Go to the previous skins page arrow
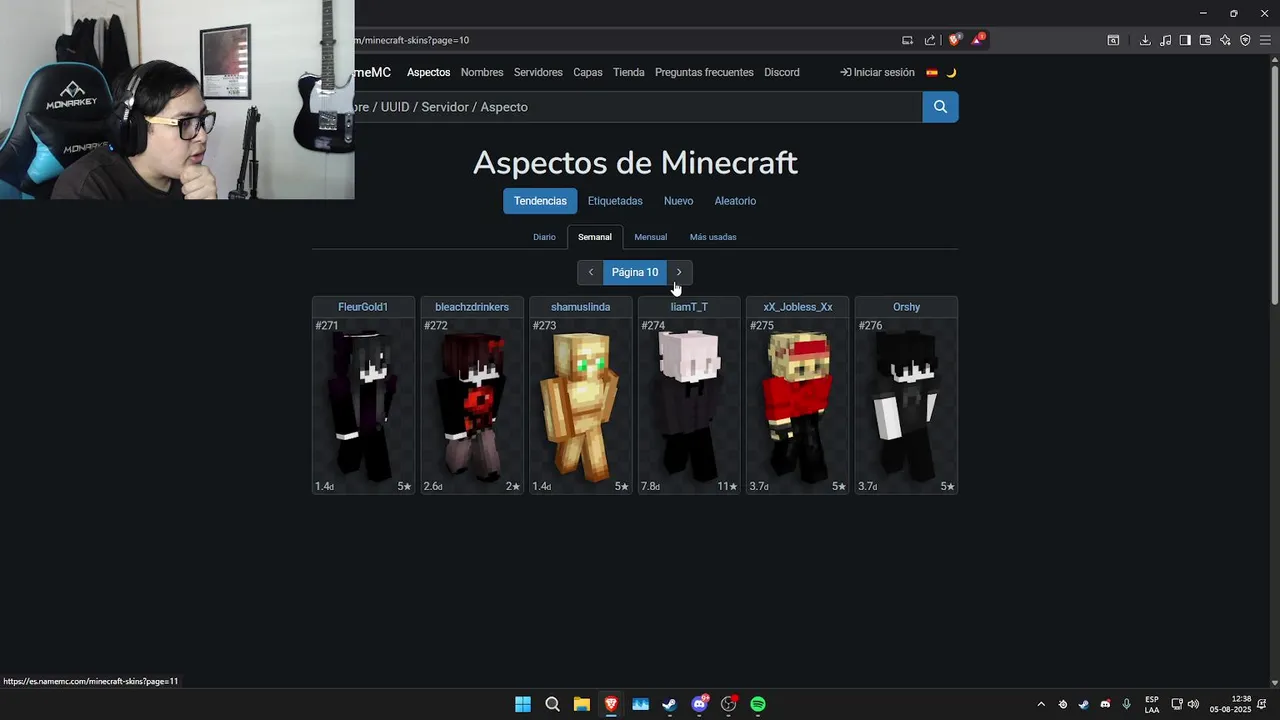The height and width of the screenshot is (720, 1280). pyautogui.click(x=590, y=272)
